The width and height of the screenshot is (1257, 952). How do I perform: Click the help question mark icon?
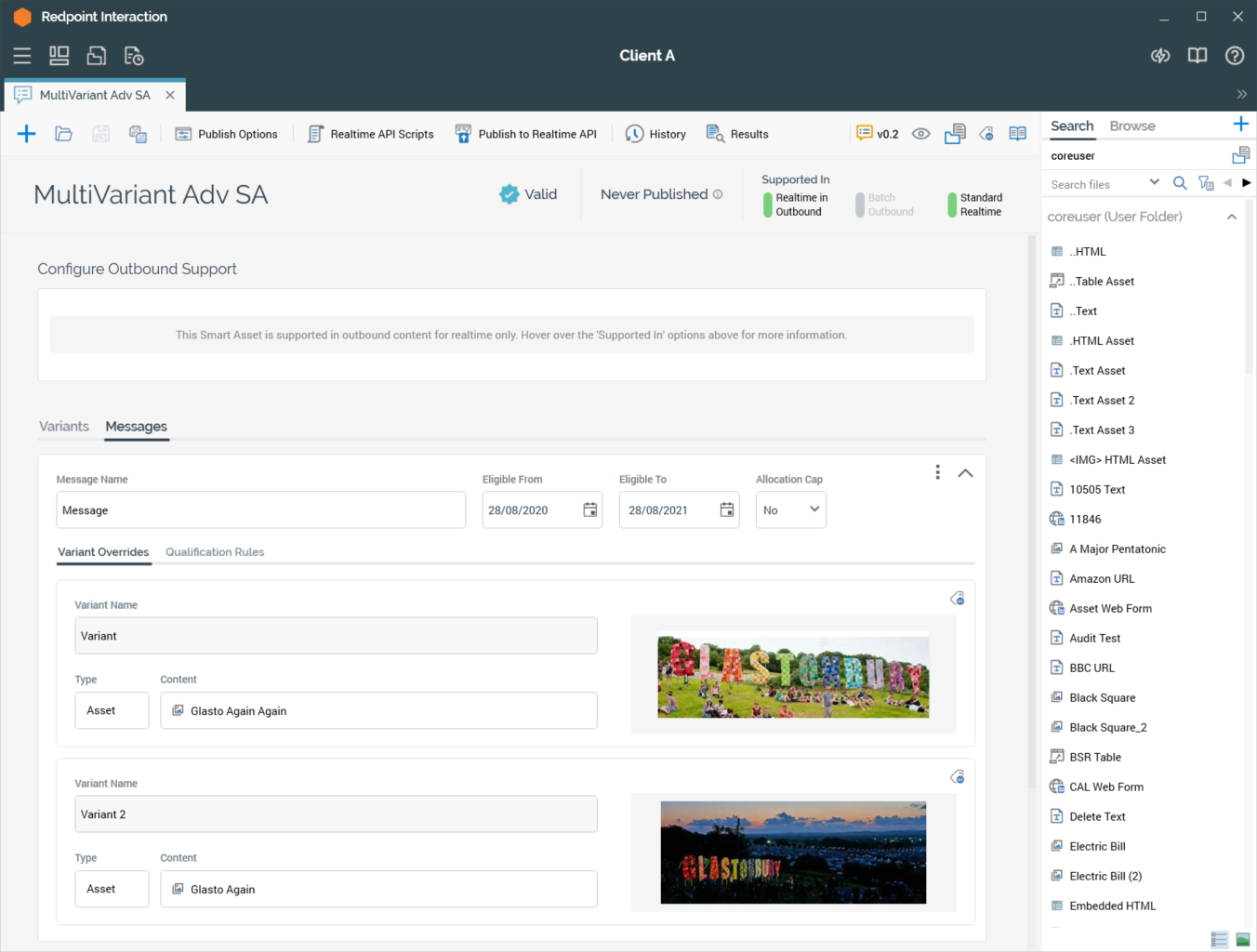point(1234,56)
